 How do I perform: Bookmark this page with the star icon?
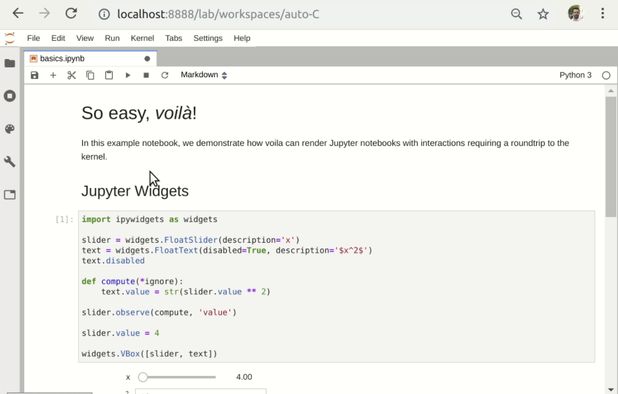(543, 14)
